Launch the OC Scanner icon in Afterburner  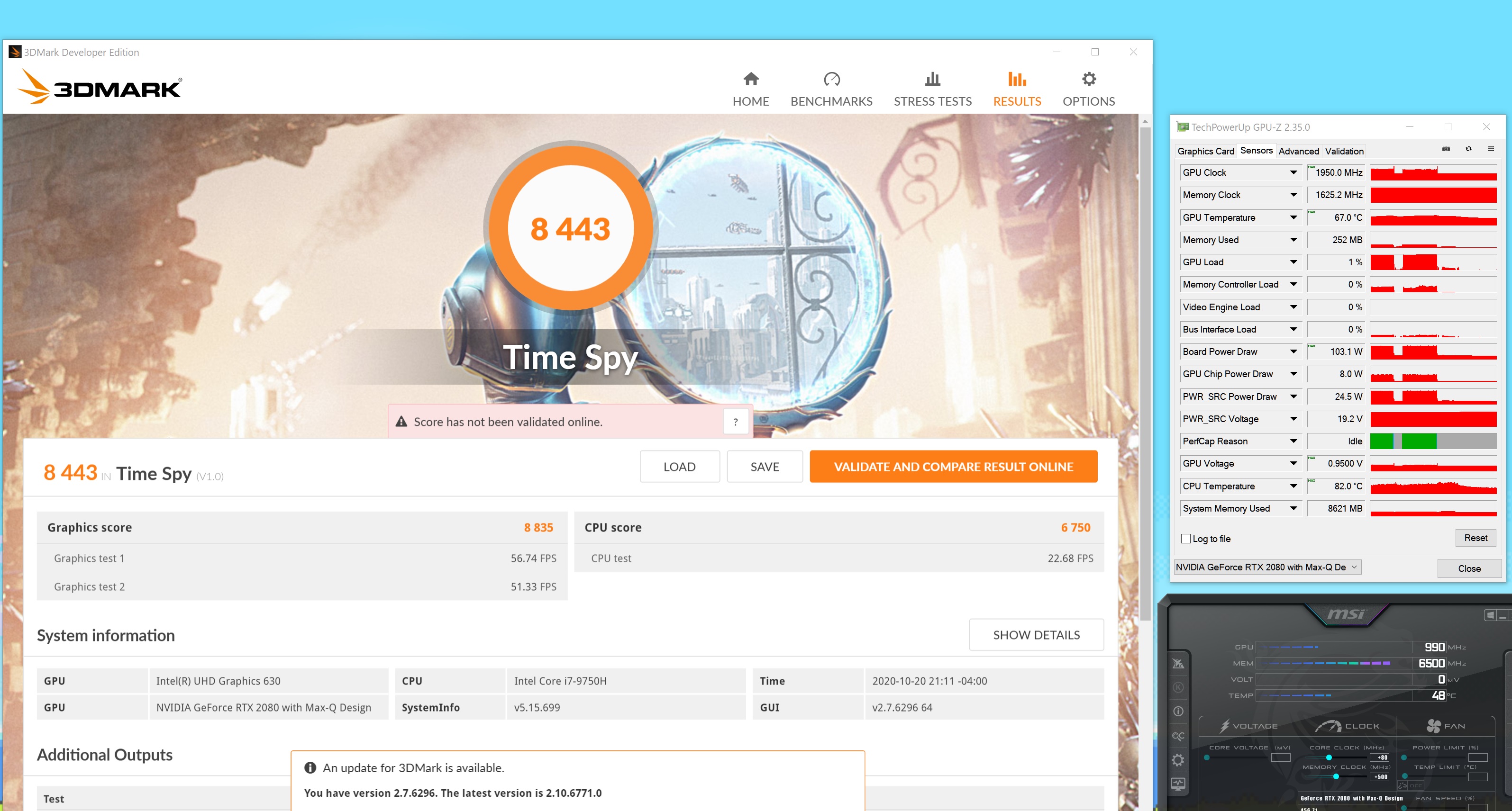[1178, 736]
